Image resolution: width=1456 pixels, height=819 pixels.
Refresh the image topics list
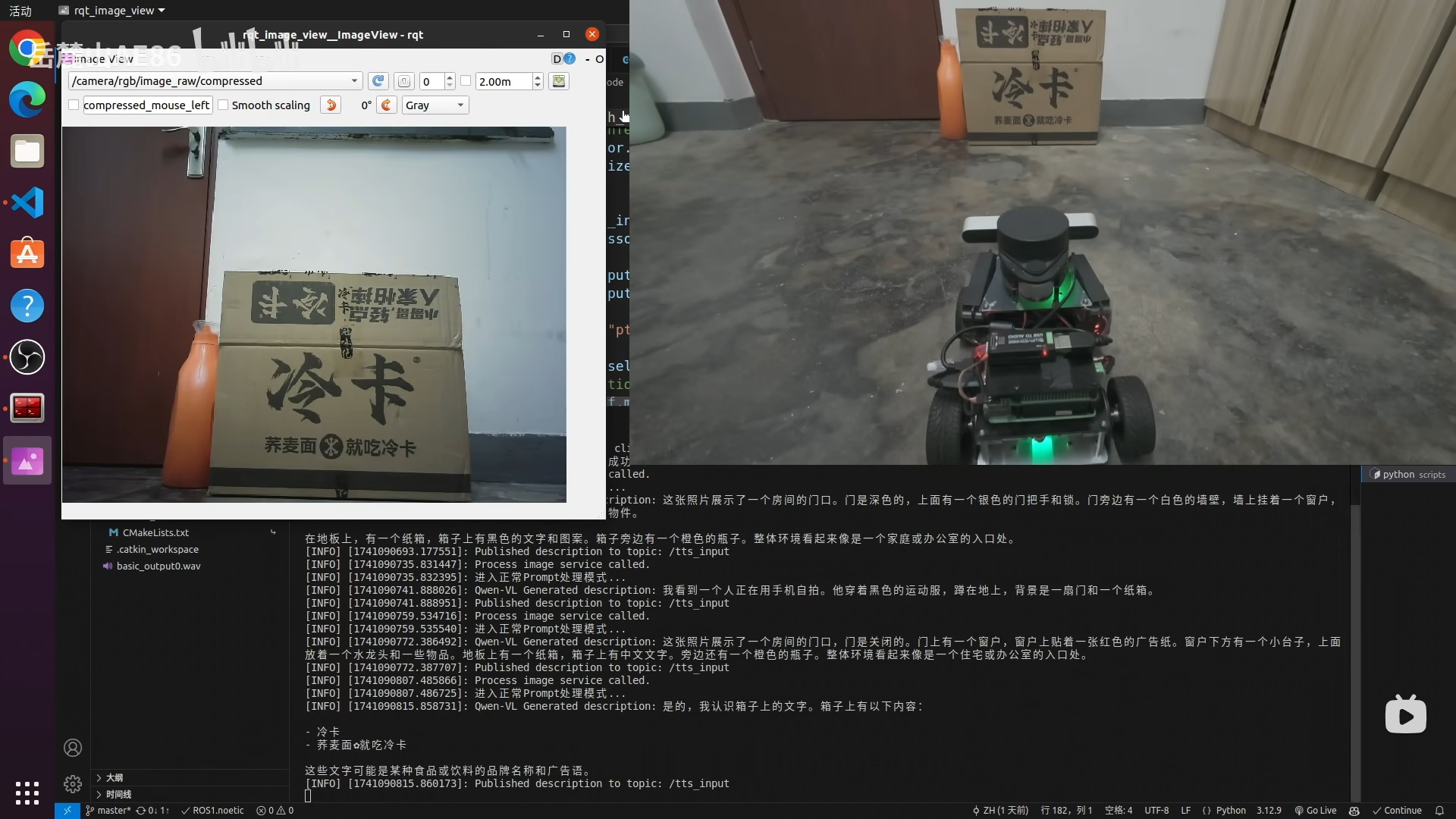tap(378, 81)
